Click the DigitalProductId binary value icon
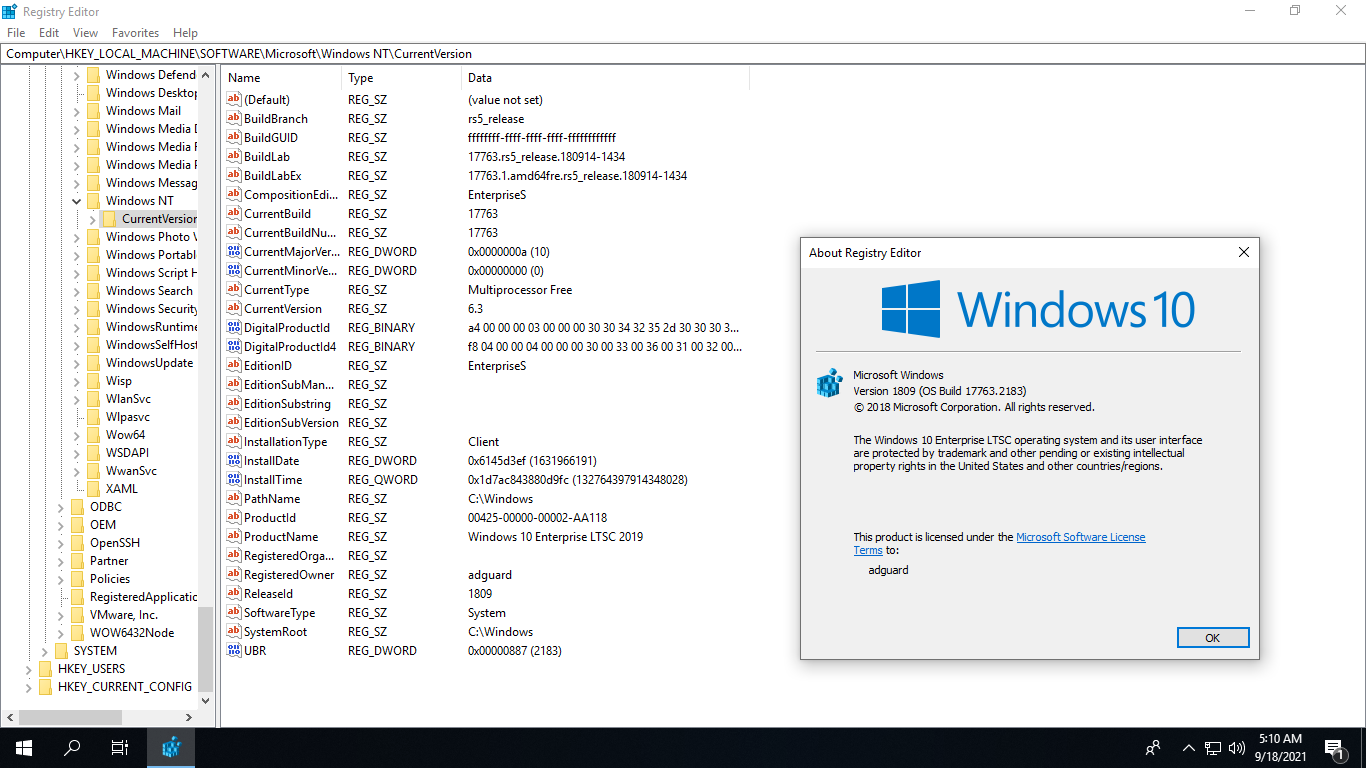Screen dimensions: 1366x768 pyautogui.click(x=234, y=328)
